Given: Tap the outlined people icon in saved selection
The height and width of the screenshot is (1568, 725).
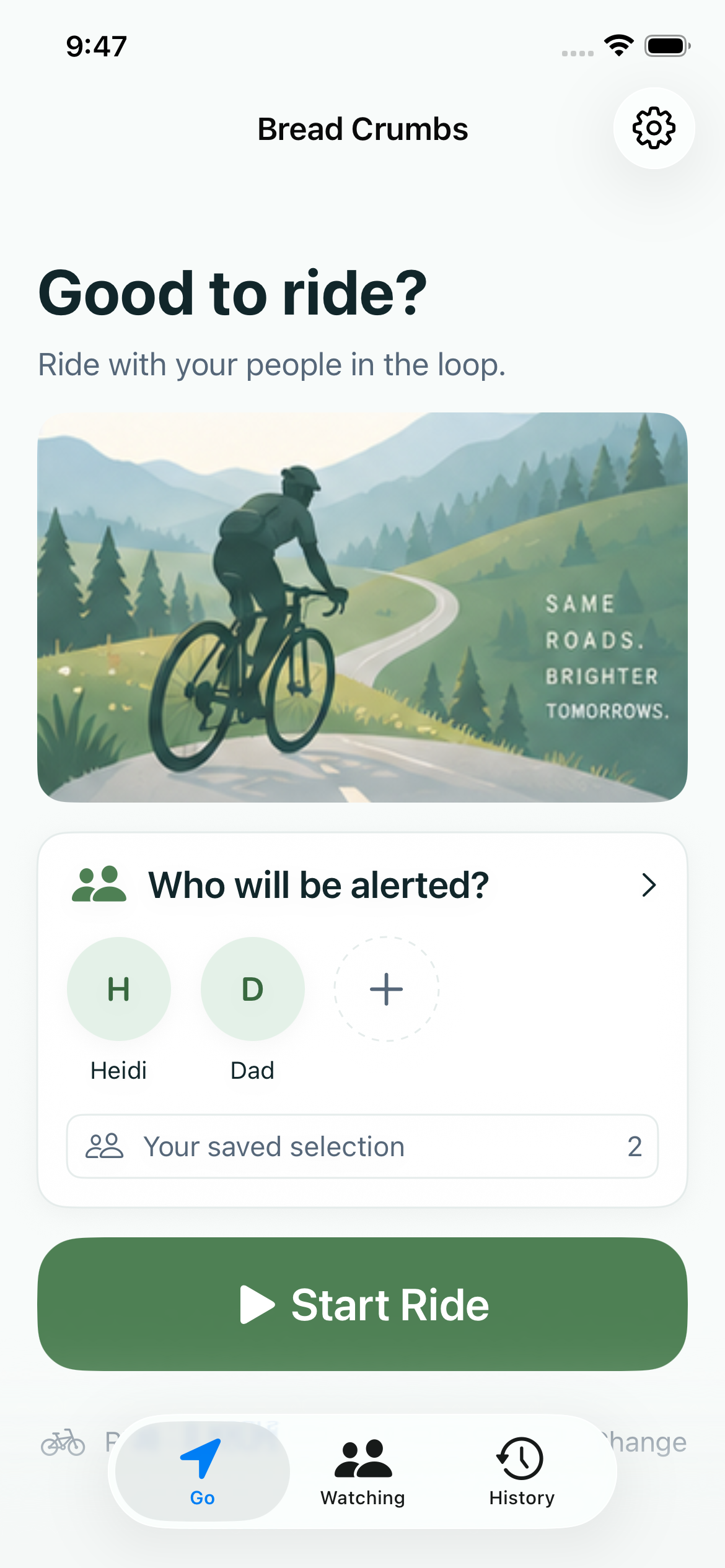Looking at the screenshot, I should point(104,1146).
